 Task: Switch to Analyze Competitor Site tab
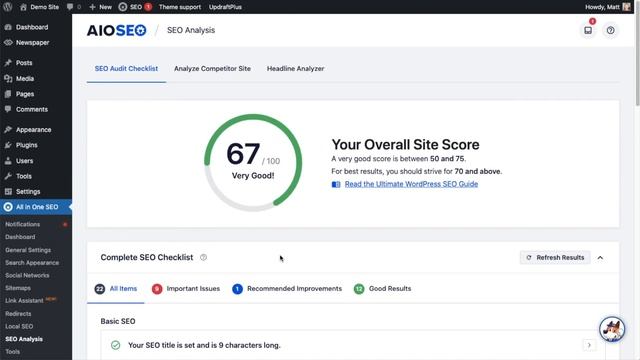[212, 69]
